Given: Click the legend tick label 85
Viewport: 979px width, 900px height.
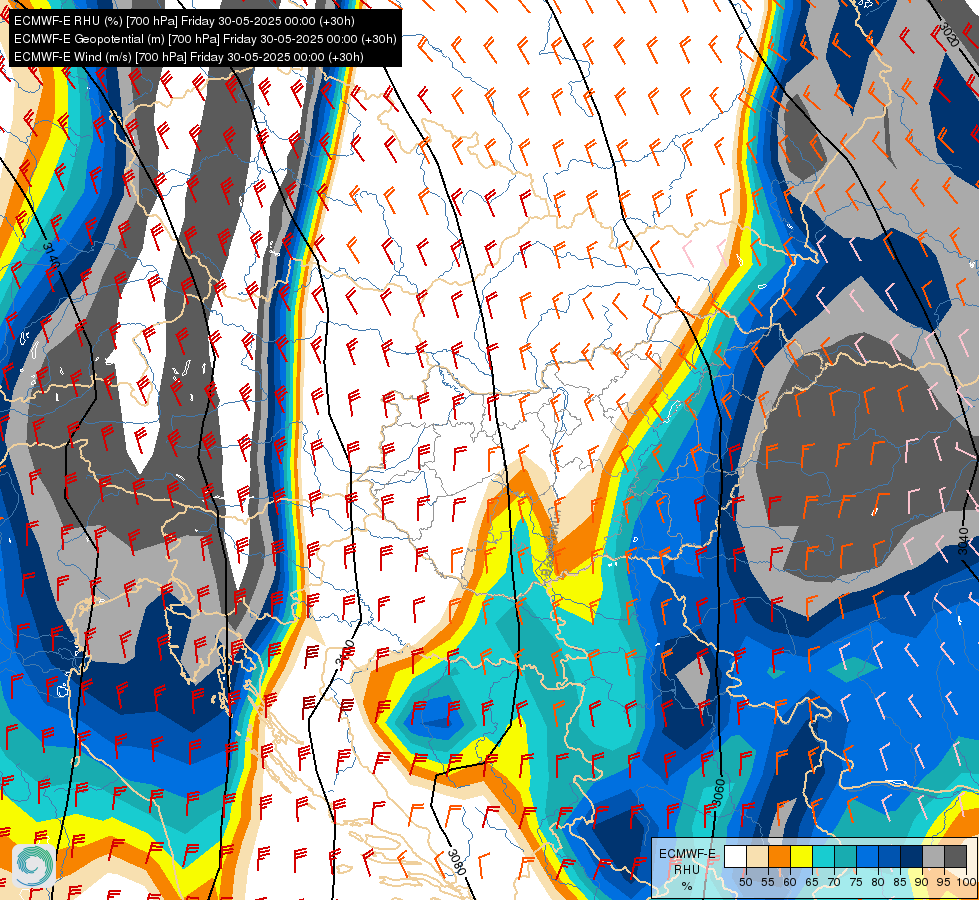Looking at the screenshot, I should pos(900,882).
